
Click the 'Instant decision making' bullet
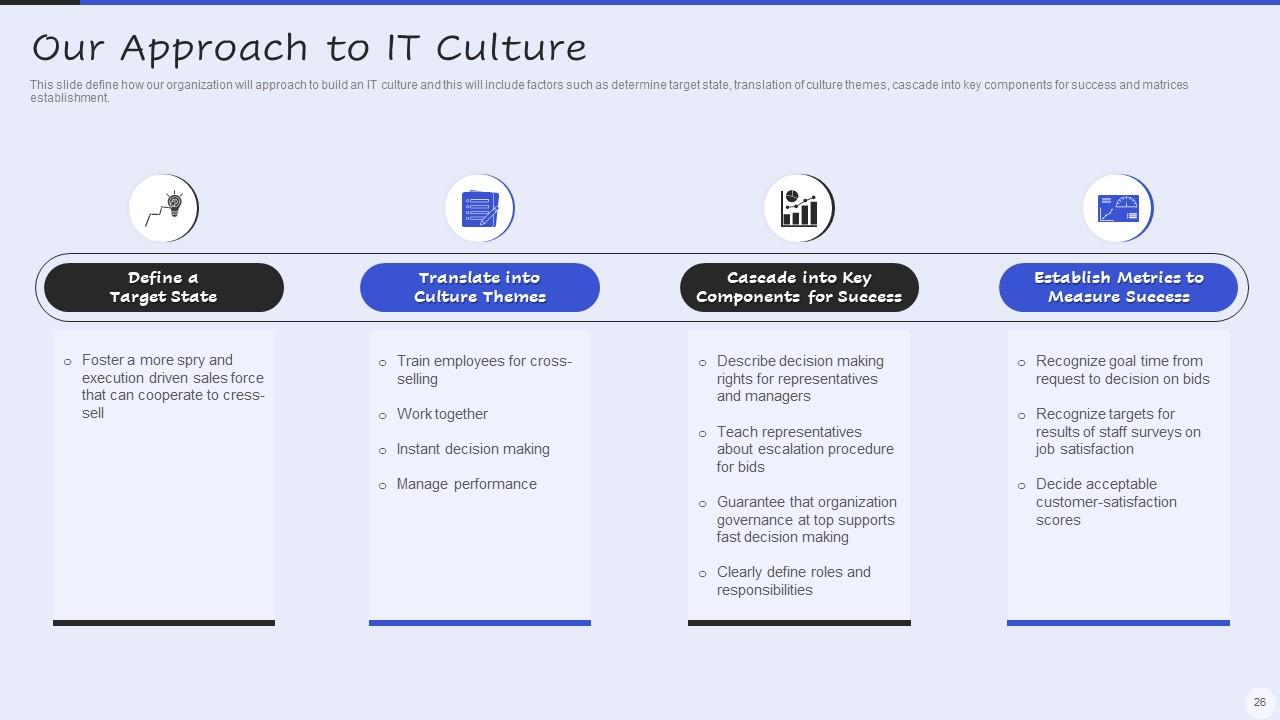(464, 449)
